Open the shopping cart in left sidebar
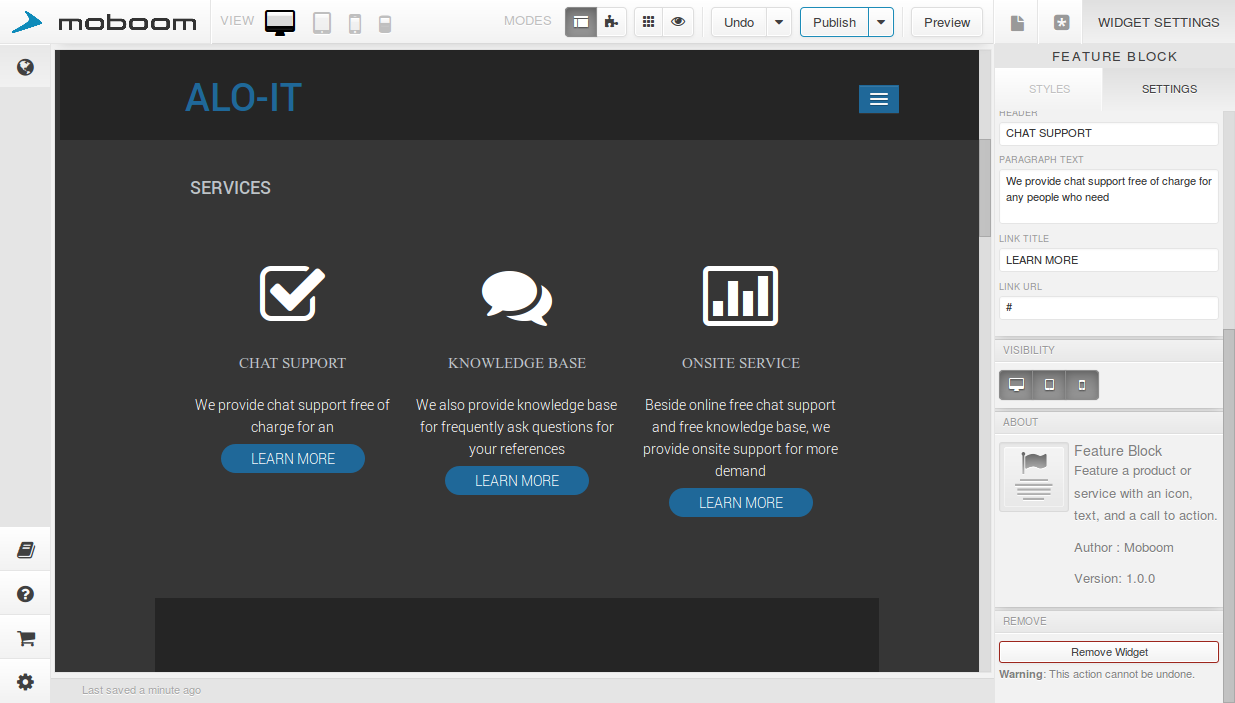 [x=26, y=638]
